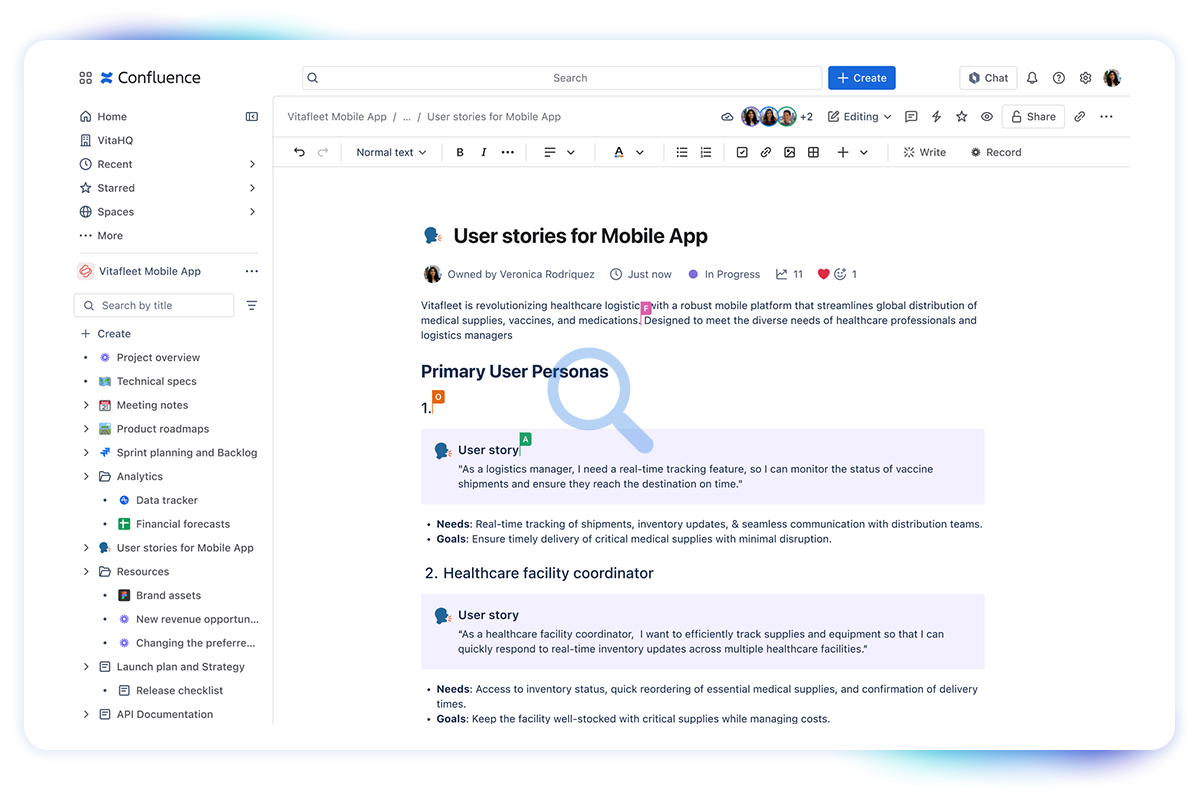Expand the Recent menu chevron
Viewport: 1200px width, 800px height.
(252, 164)
